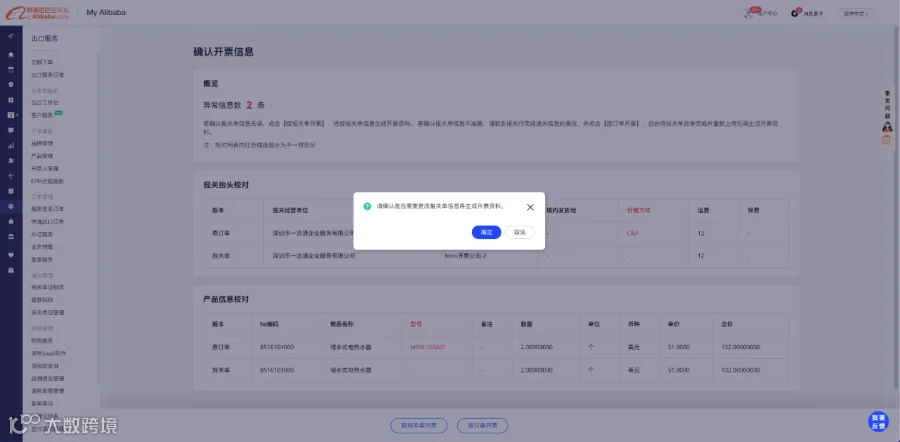Click the 取消 cancel button in dialog
Image resolution: width=900 pixels, height=442 pixels.
(x=519, y=232)
